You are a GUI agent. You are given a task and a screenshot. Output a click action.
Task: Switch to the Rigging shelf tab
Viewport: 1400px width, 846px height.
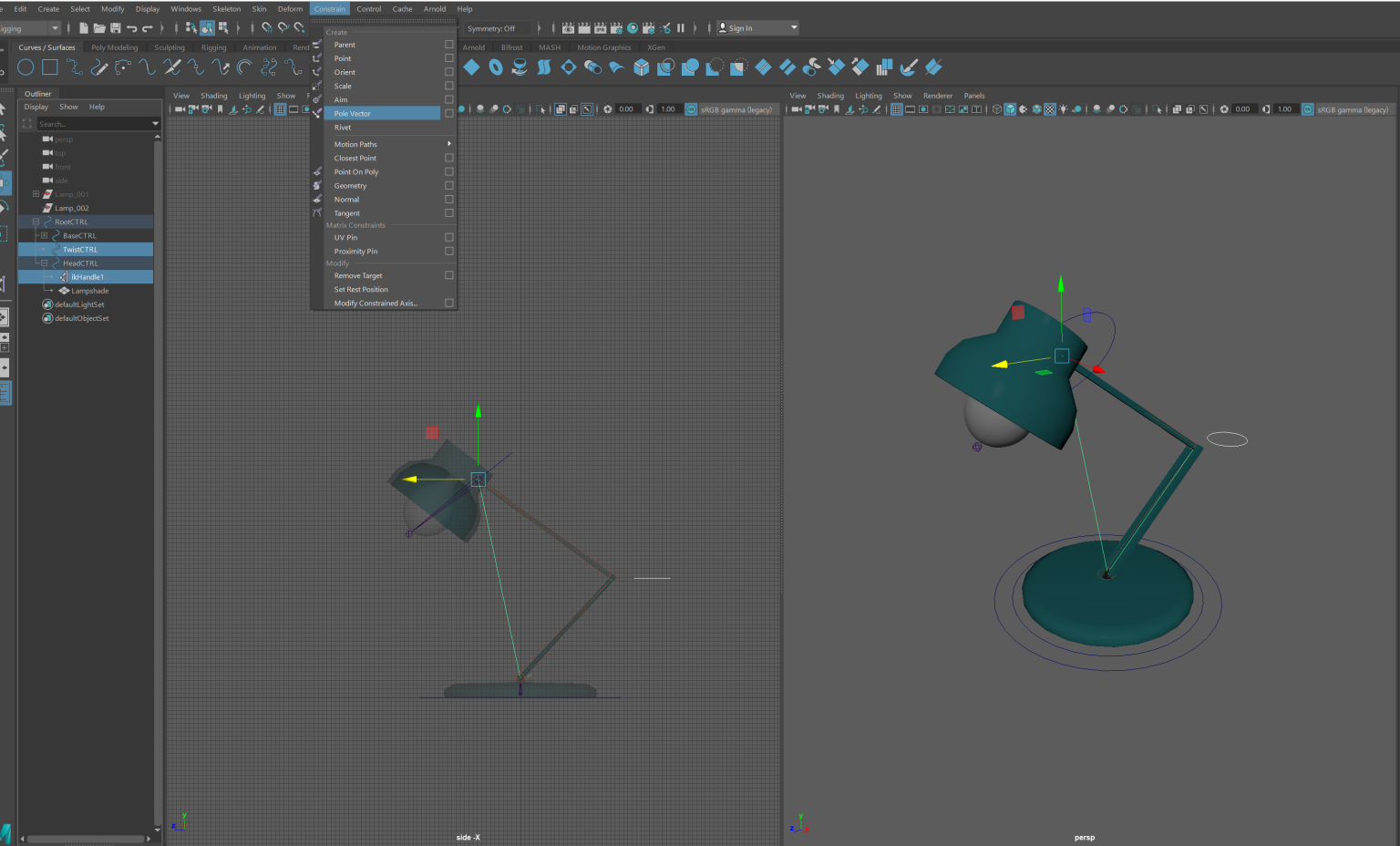[x=214, y=47]
